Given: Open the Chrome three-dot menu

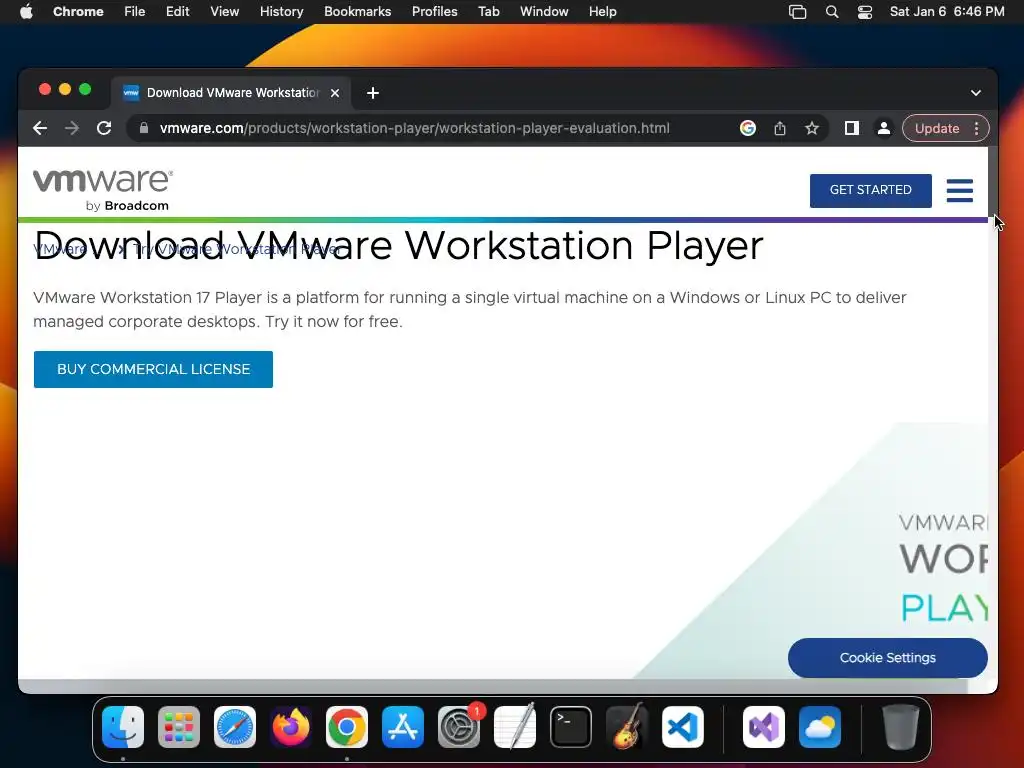Looking at the screenshot, I should click(x=976, y=128).
